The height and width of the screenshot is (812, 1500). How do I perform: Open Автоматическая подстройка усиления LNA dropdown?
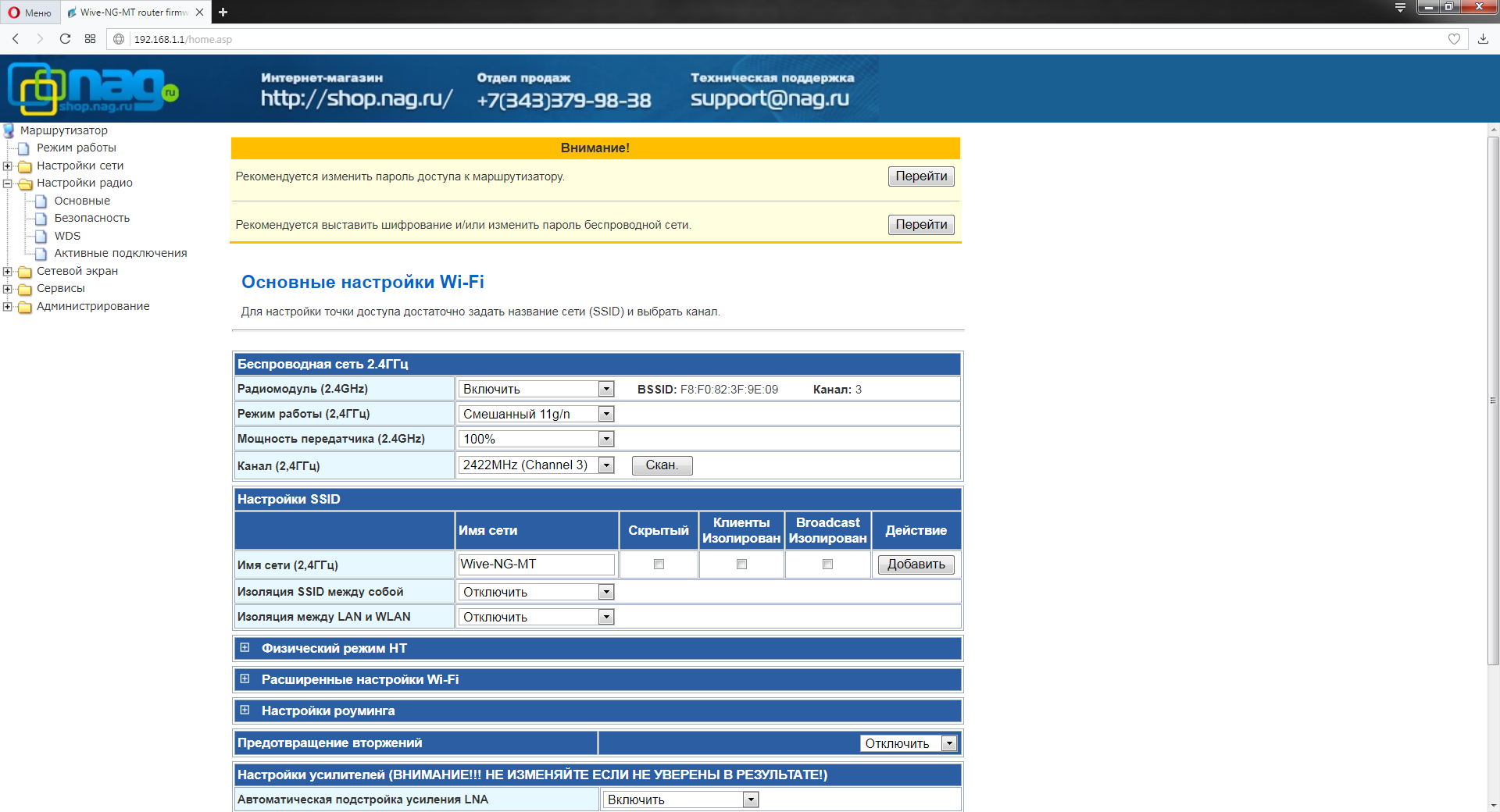[680, 800]
